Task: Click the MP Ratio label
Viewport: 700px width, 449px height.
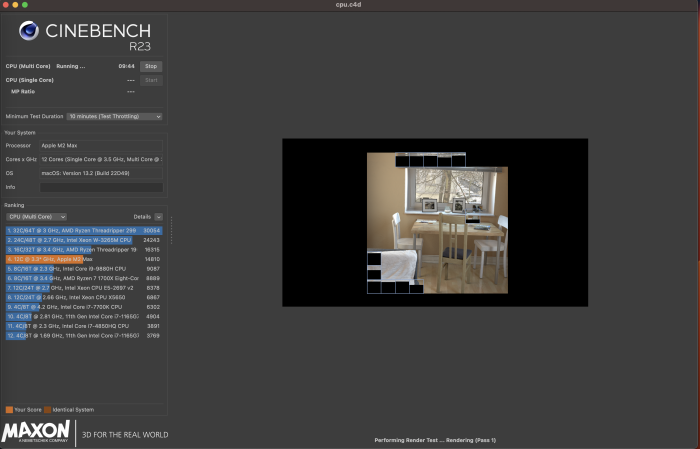Action: coord(23,91)
